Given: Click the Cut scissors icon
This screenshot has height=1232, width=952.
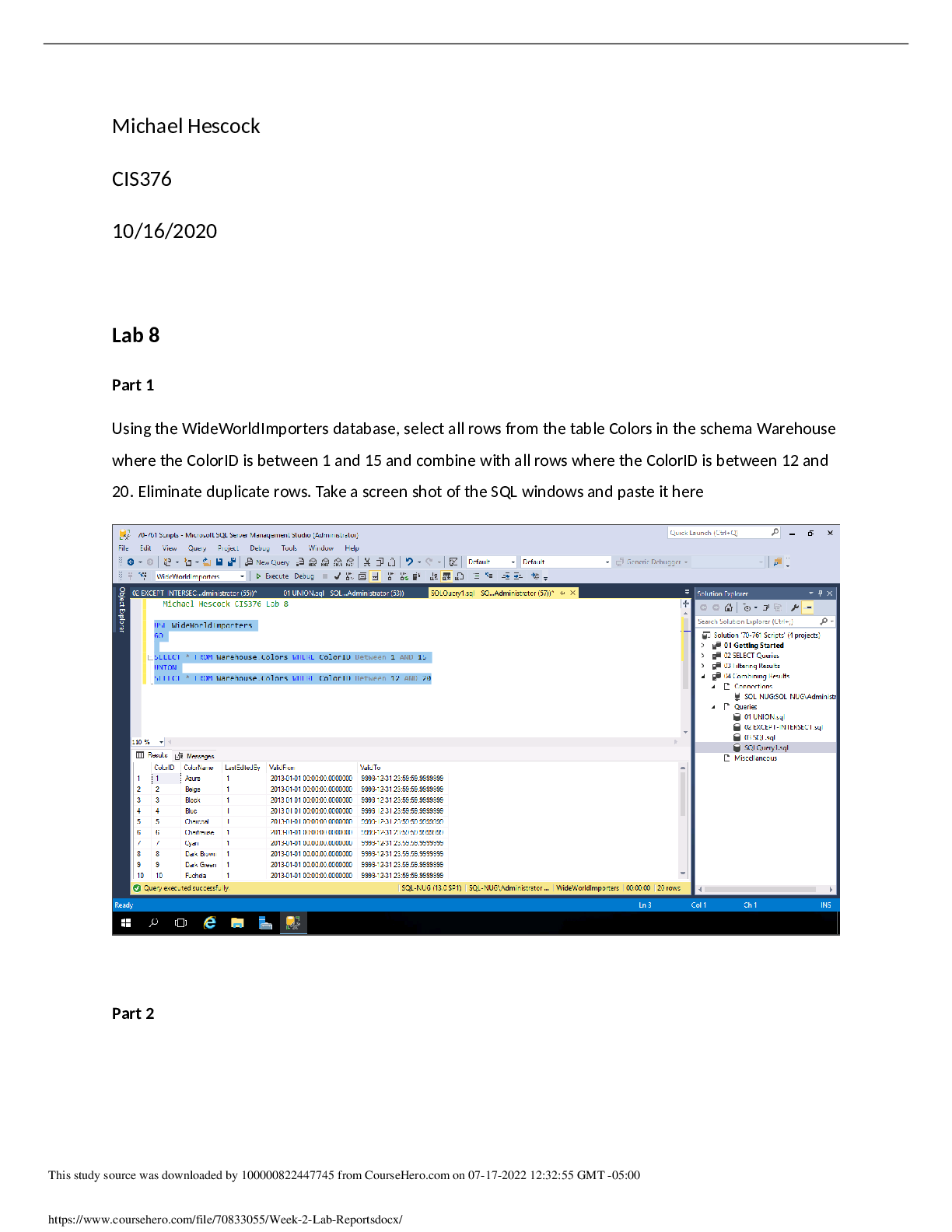Looking at the screenshot, I should (367, 562).
